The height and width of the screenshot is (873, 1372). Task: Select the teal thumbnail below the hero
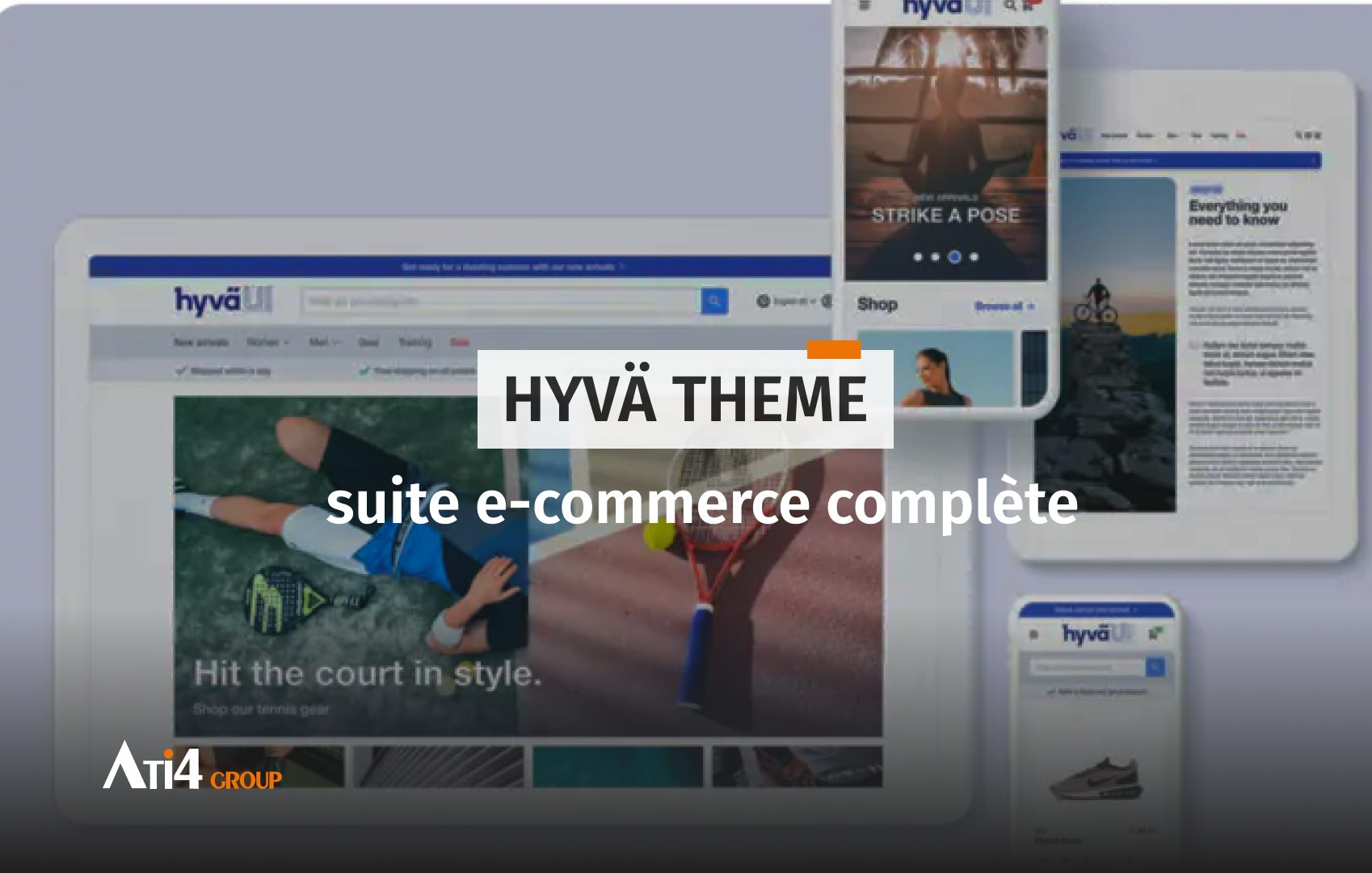pos(618,766)
